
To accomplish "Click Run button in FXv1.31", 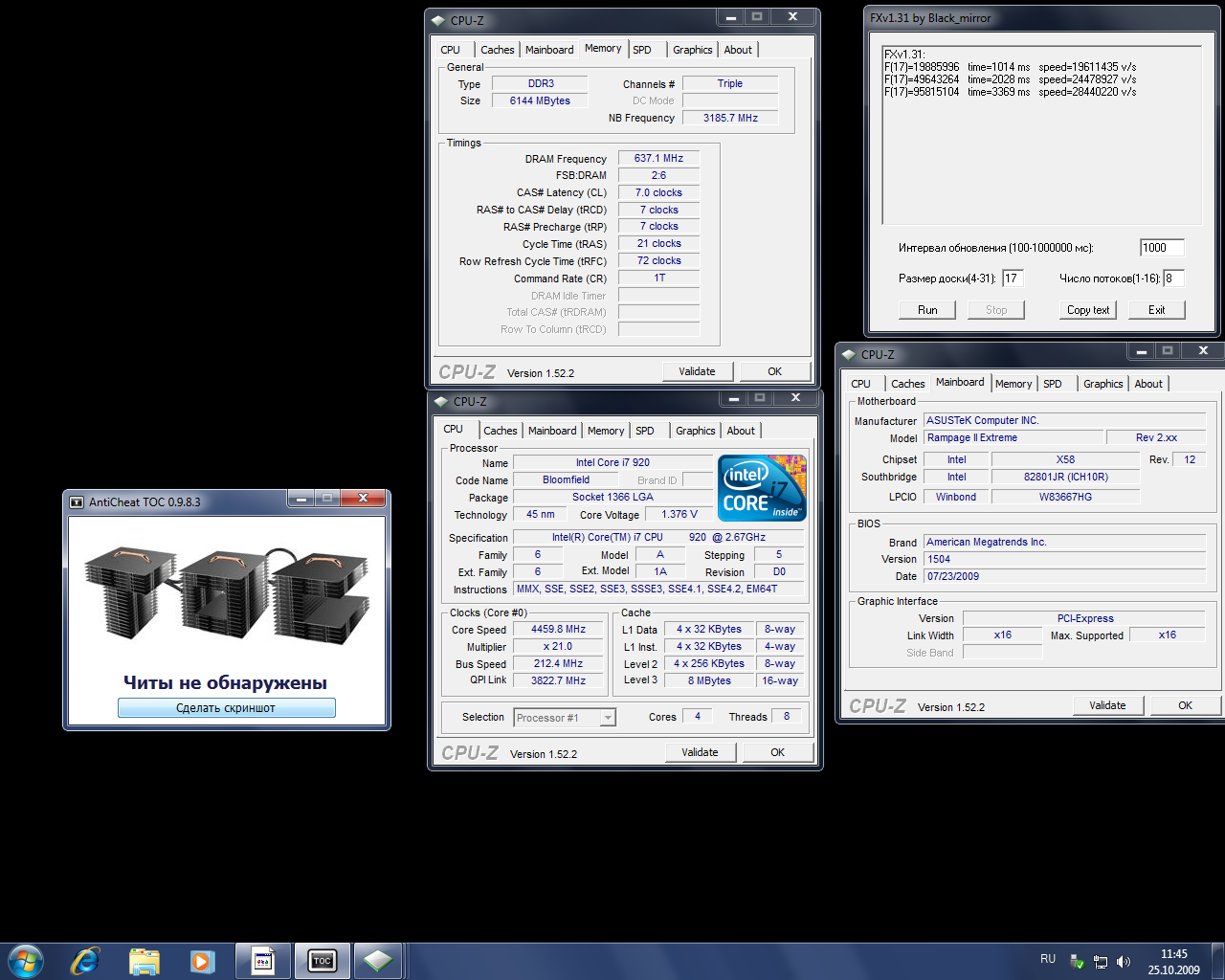I will pyautogui.click(x=927, y=310).
